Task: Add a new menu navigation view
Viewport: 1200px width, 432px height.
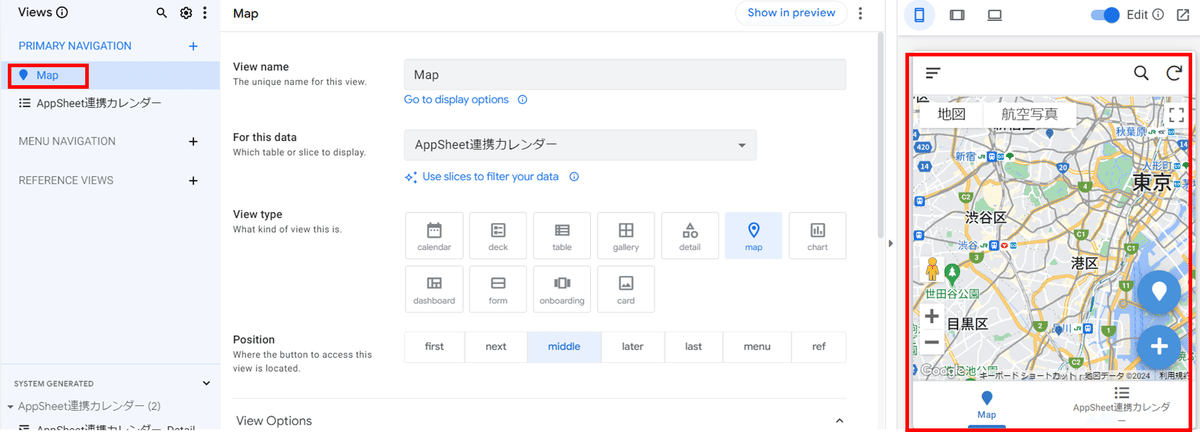Action: (x=193, y=142)
